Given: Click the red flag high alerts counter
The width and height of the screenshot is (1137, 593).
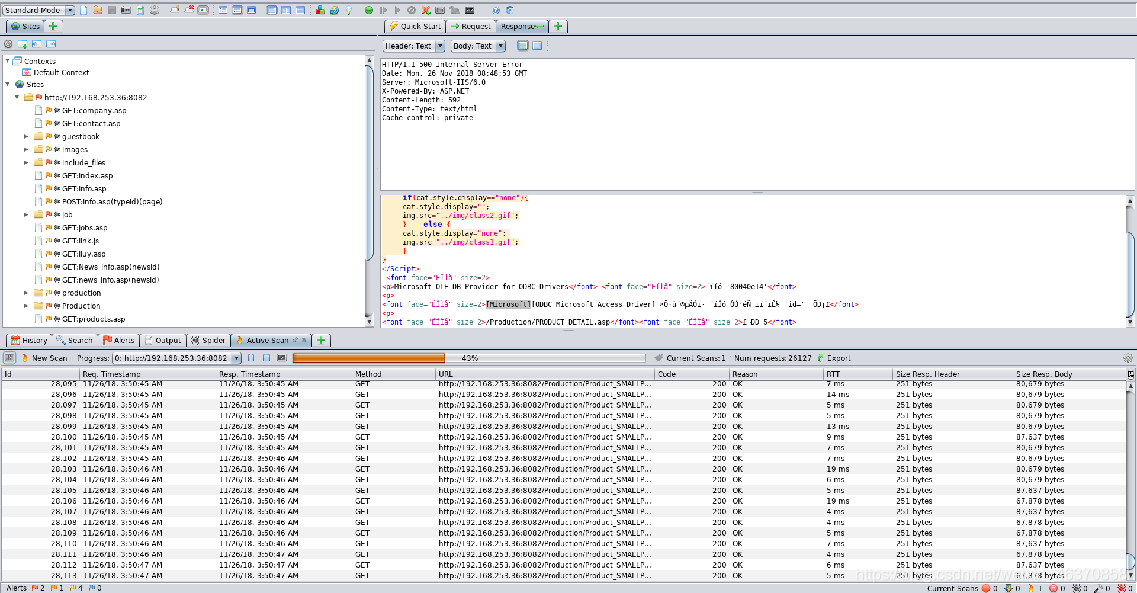Looking at the screenshot, I should [x=37, y=588].
